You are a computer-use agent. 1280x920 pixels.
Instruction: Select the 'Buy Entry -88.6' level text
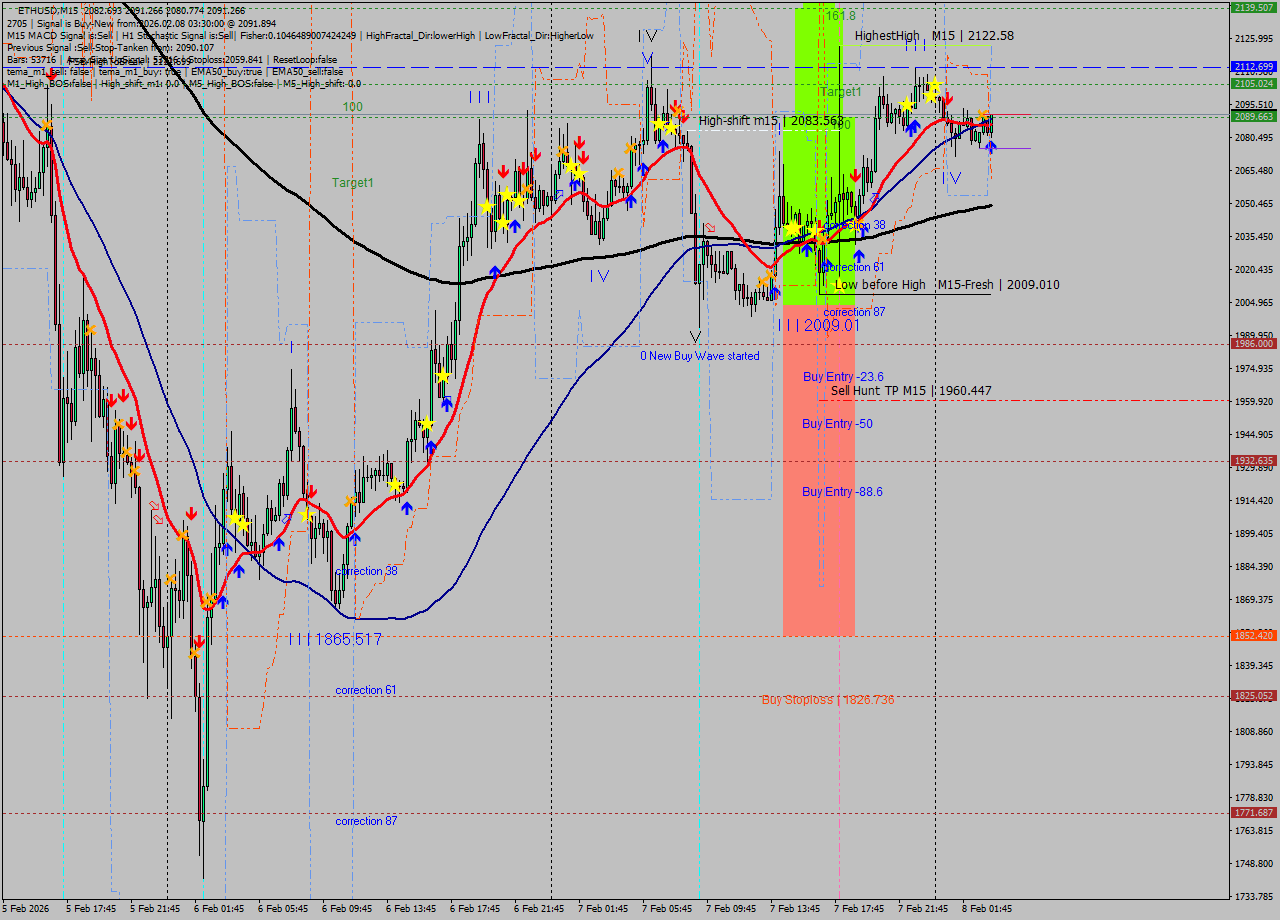pos(842,492)
